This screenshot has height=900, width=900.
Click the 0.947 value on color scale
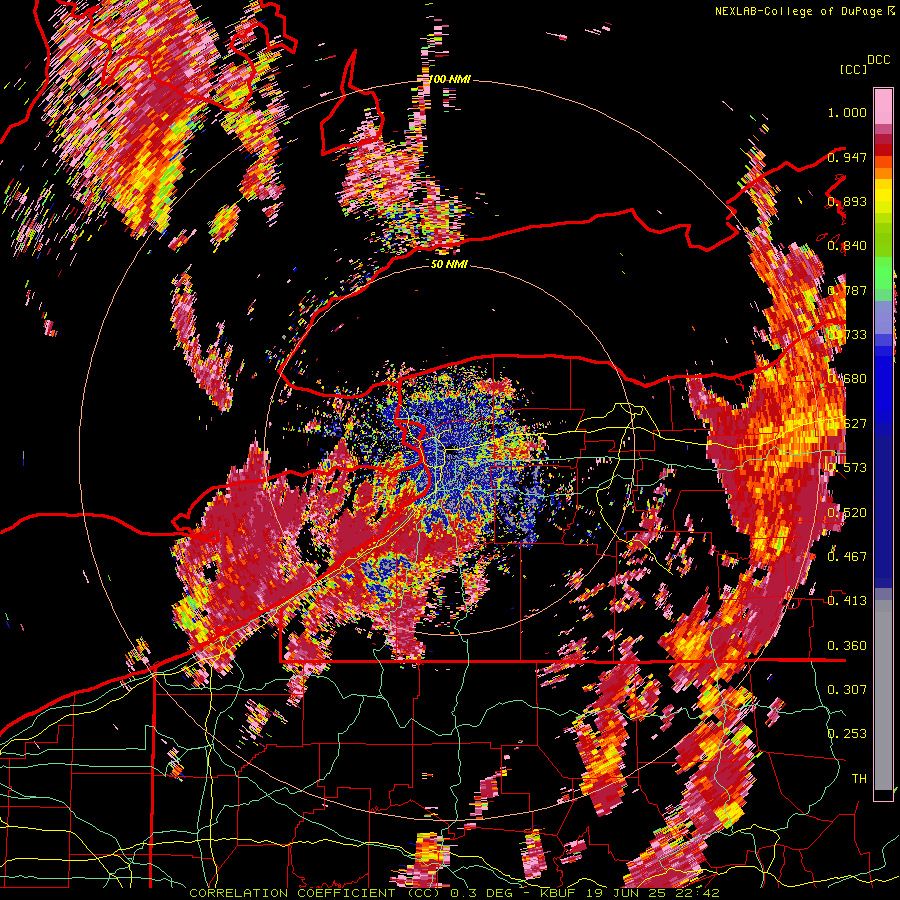(847, 157)
